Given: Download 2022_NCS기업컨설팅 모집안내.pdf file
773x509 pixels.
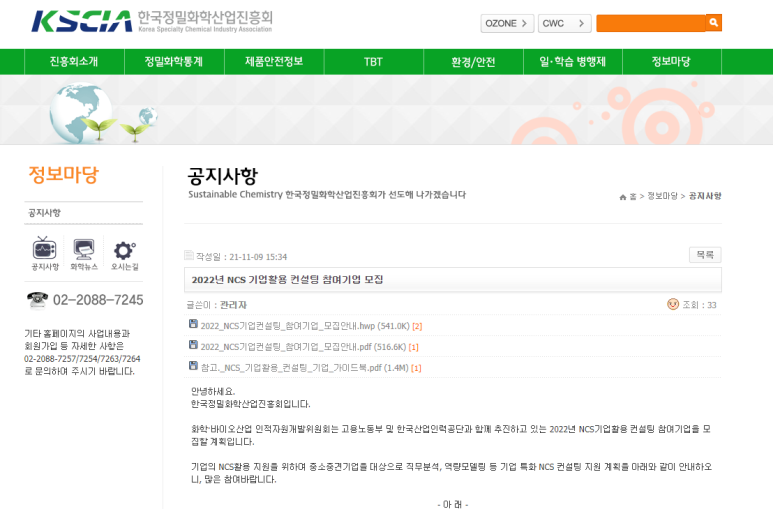Looking at the screenshot, I should (303, 347).
